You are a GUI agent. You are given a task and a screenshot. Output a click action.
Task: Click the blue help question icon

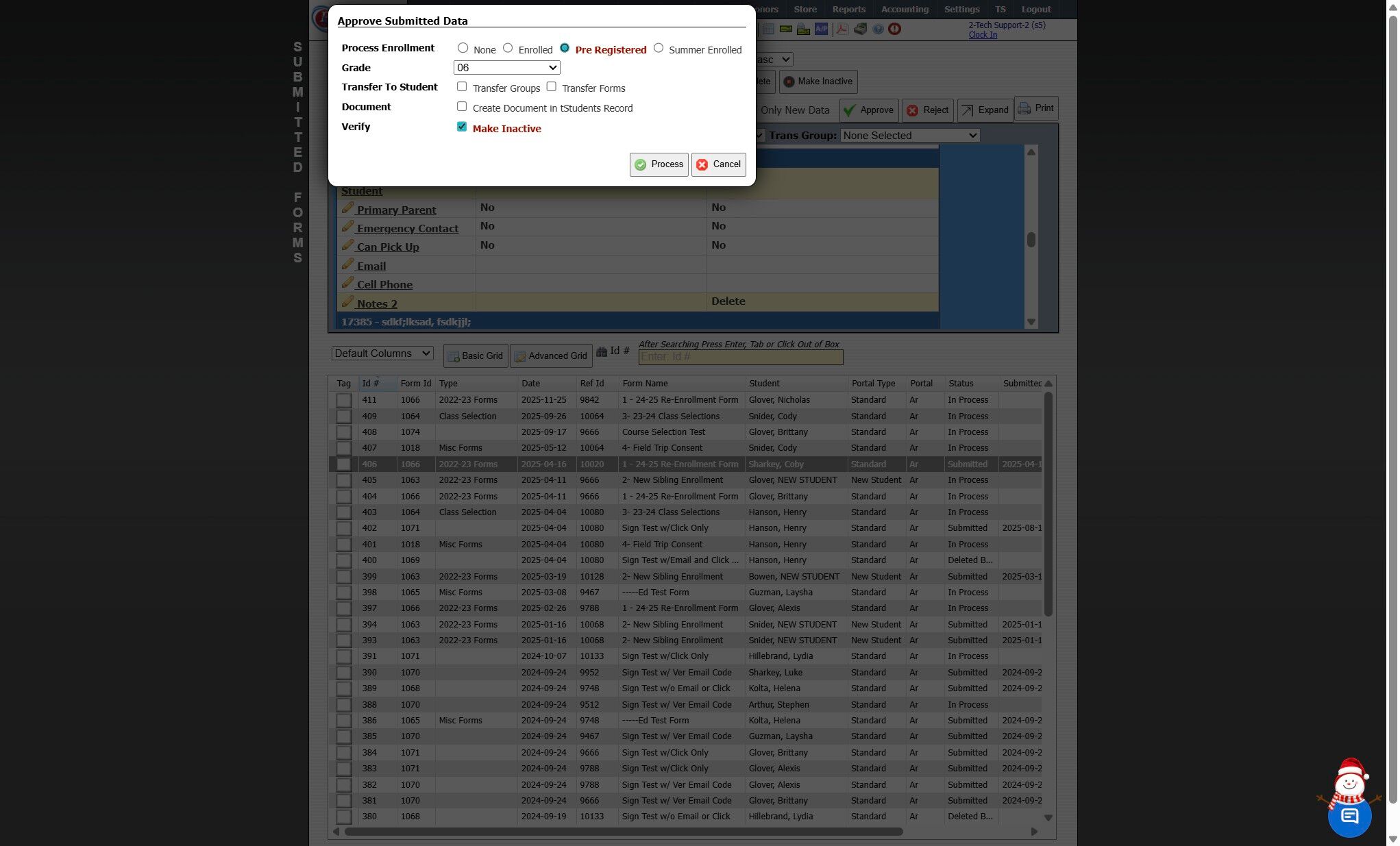[878, 29]
